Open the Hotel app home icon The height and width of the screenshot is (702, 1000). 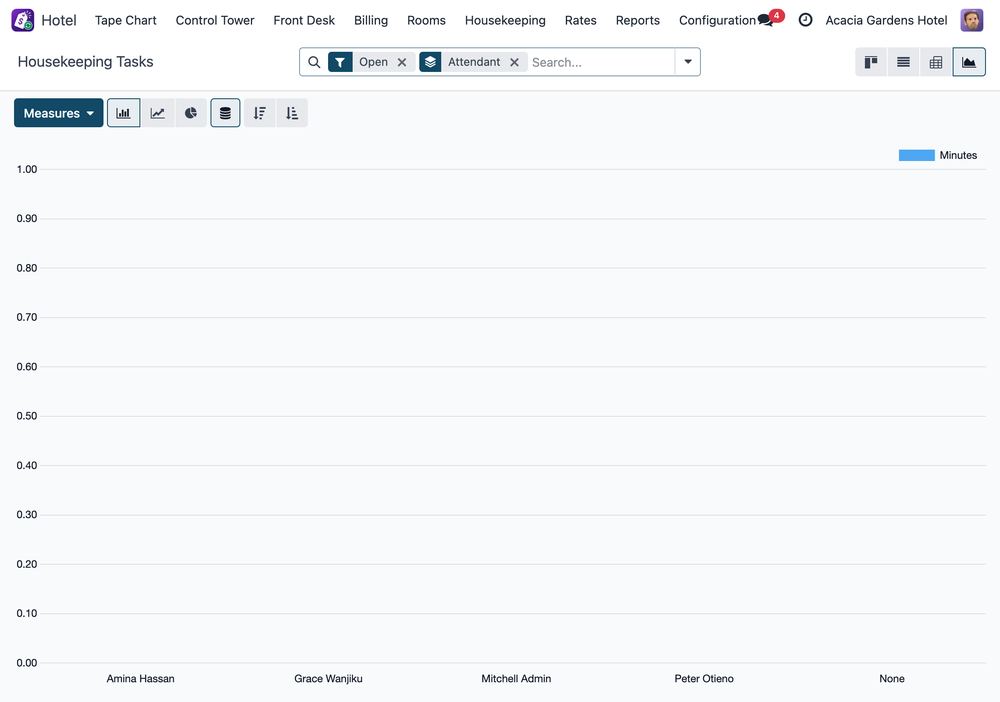23,20
